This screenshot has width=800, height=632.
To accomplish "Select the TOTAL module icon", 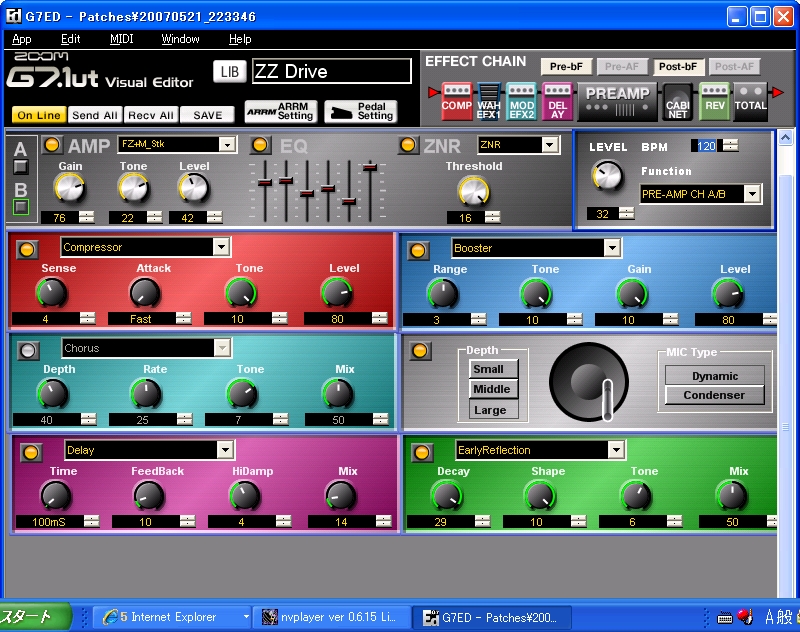I will tap(750, 101).
